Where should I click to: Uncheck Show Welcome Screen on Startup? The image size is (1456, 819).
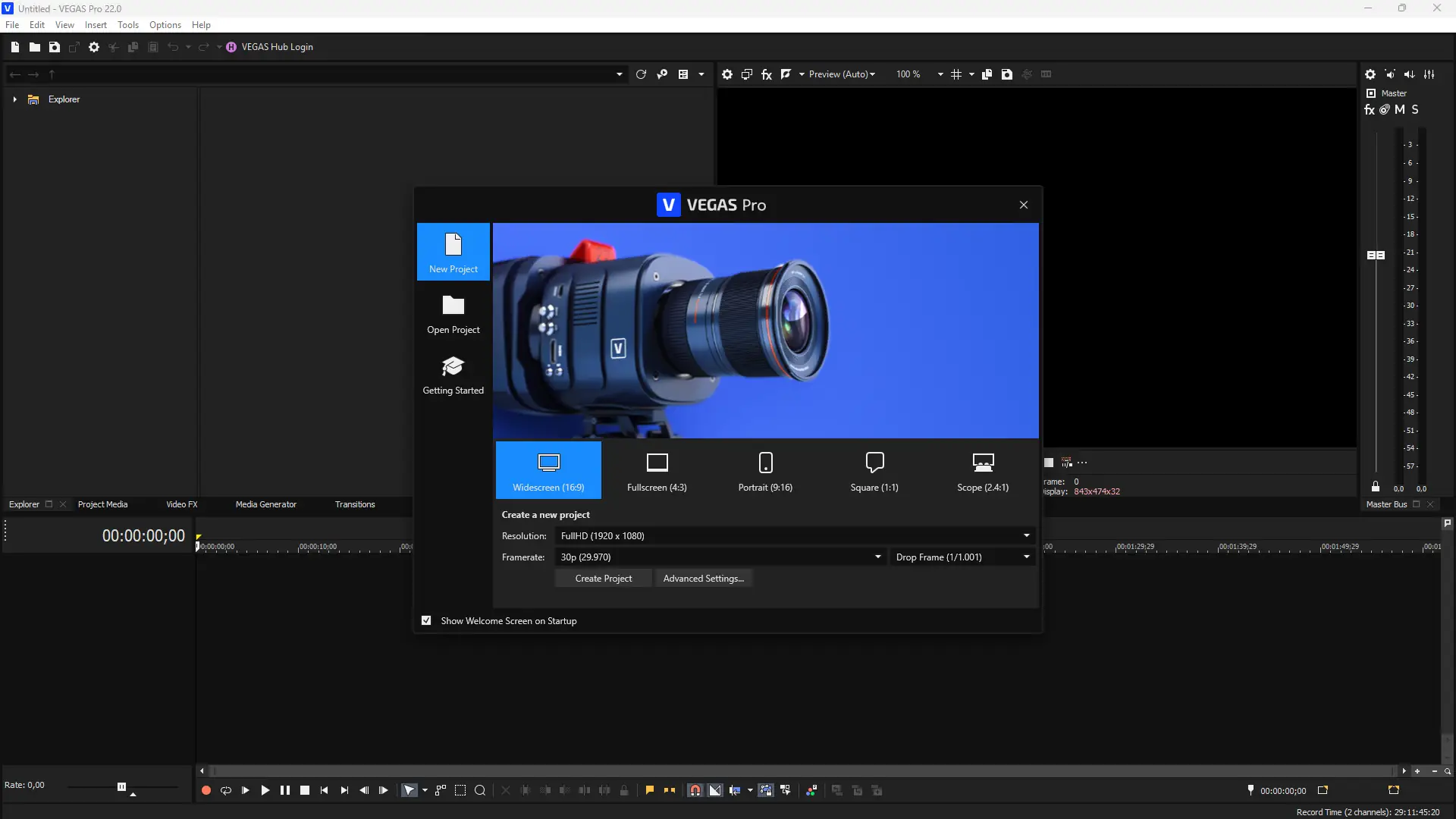(426, 620)
